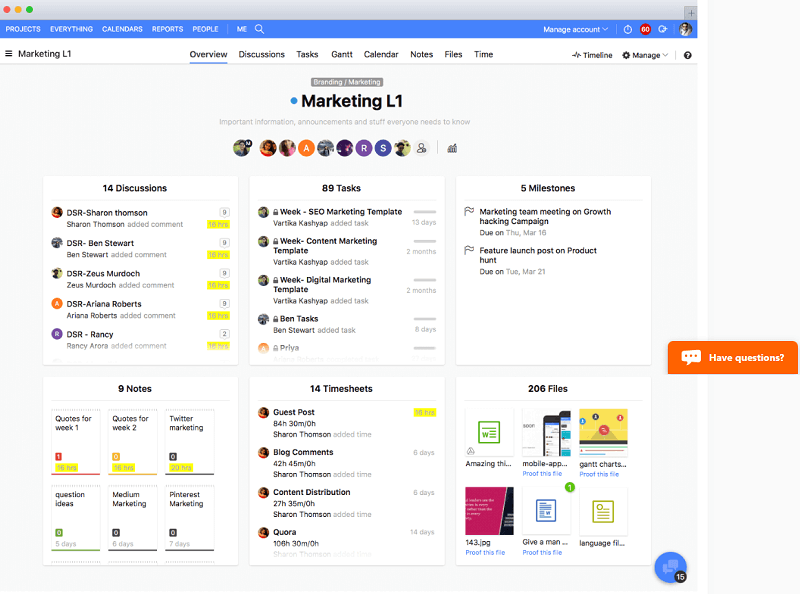
Task: Open the search magnifier in top bar
Action: point(259,29)
